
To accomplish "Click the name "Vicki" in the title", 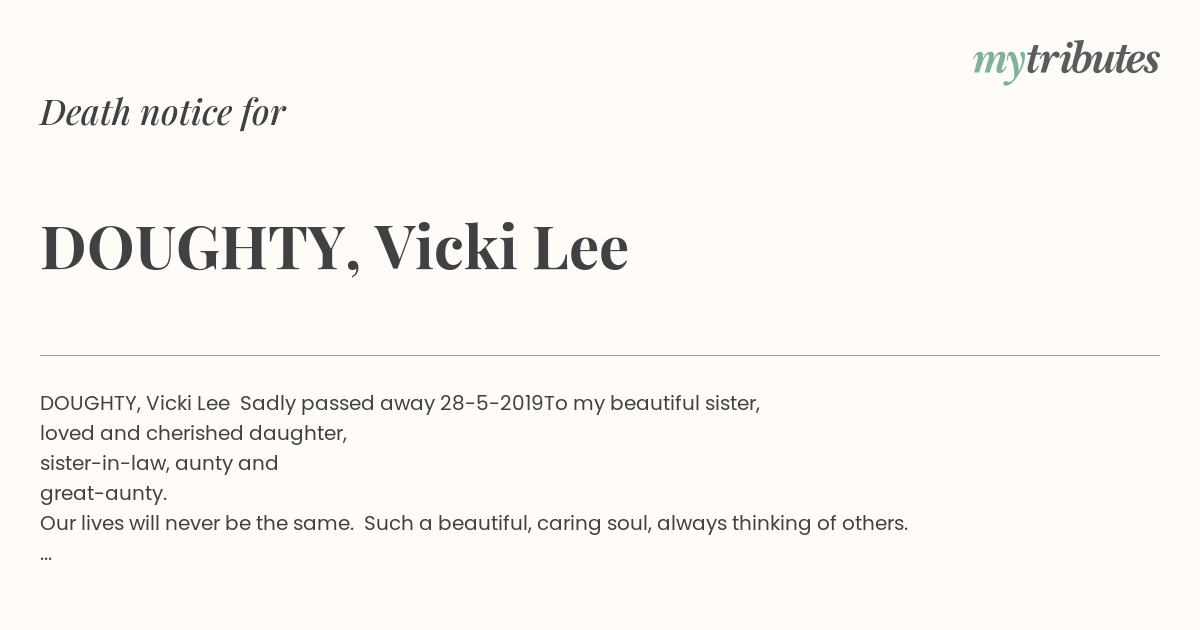I will tap(446, 246).
